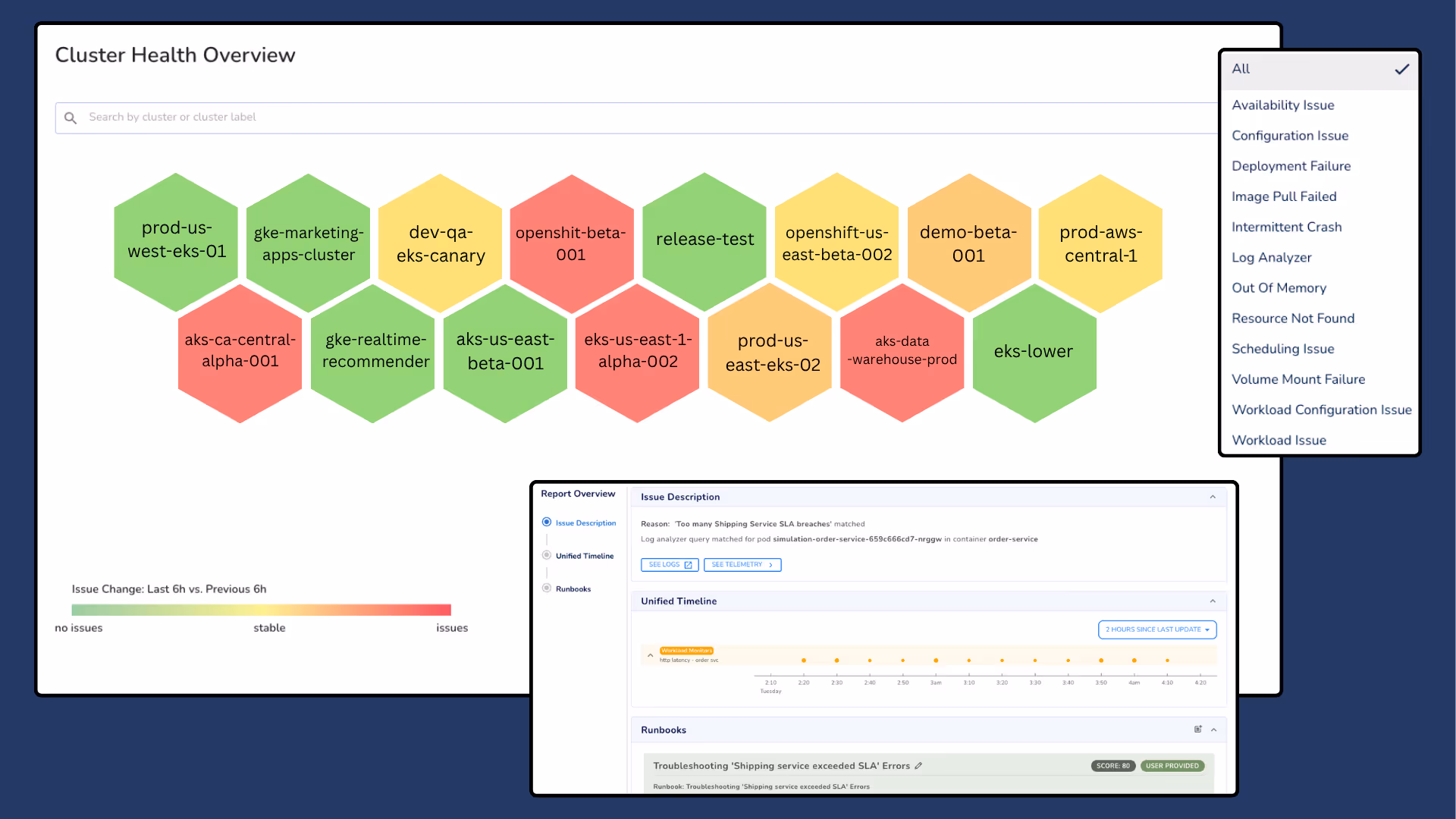Click the timeline event dot at 3am

click(x=936, y=661)
